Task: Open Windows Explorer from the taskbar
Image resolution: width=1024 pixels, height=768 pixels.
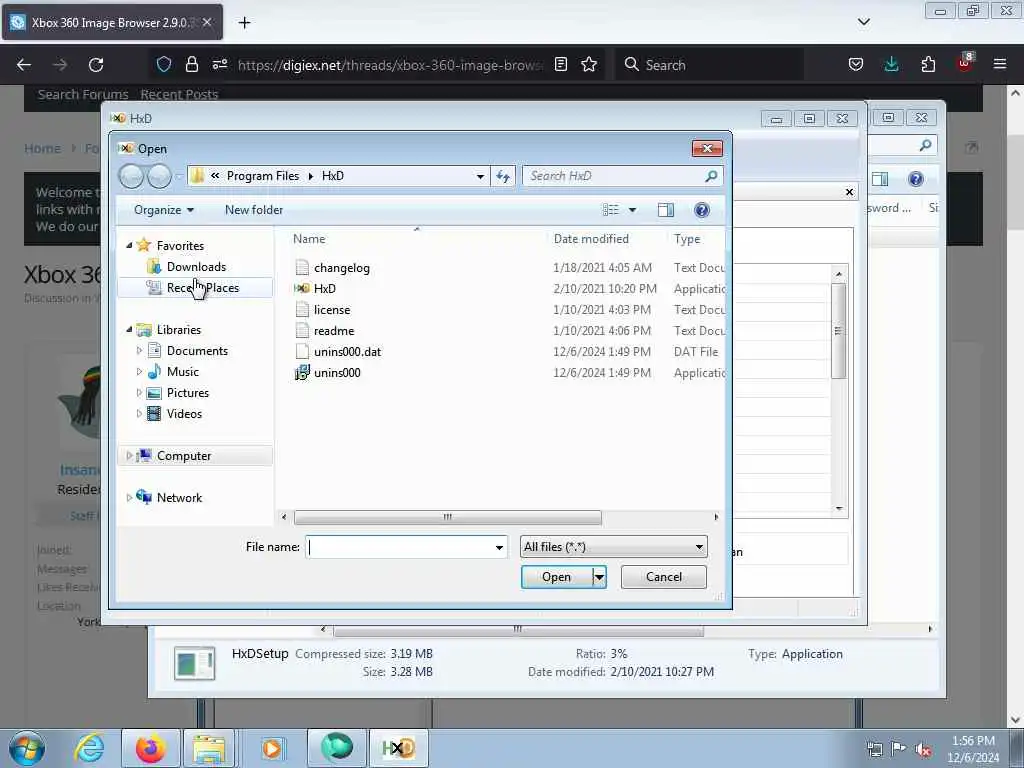Action: [209, 748]
